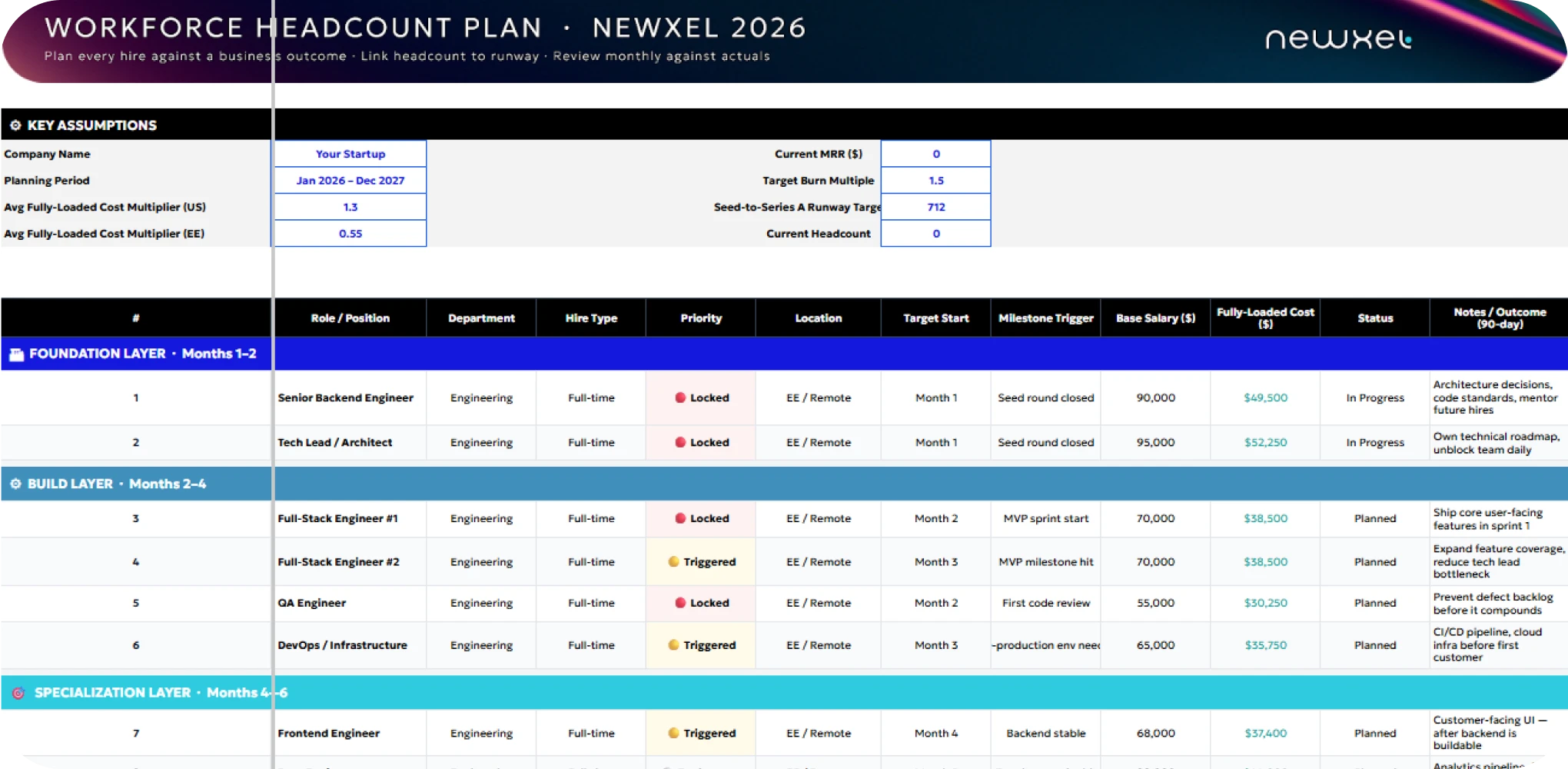Click the 'In Progress' status for Senior Backend Engineer
Viewport: 1568px width, 769px height.
1375,398
